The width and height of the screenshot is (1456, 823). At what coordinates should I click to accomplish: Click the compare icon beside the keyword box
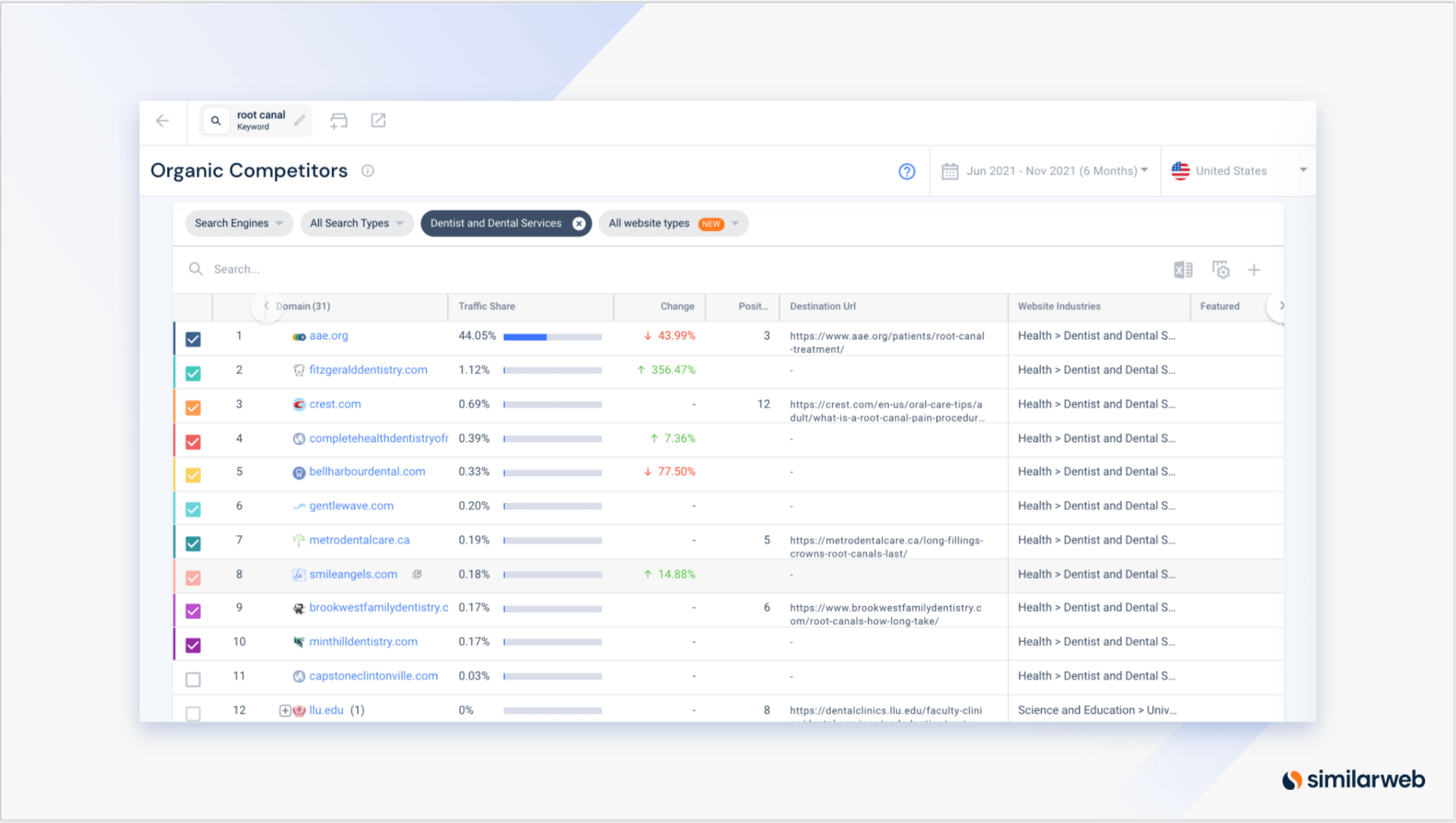click(x=339, y=121)
